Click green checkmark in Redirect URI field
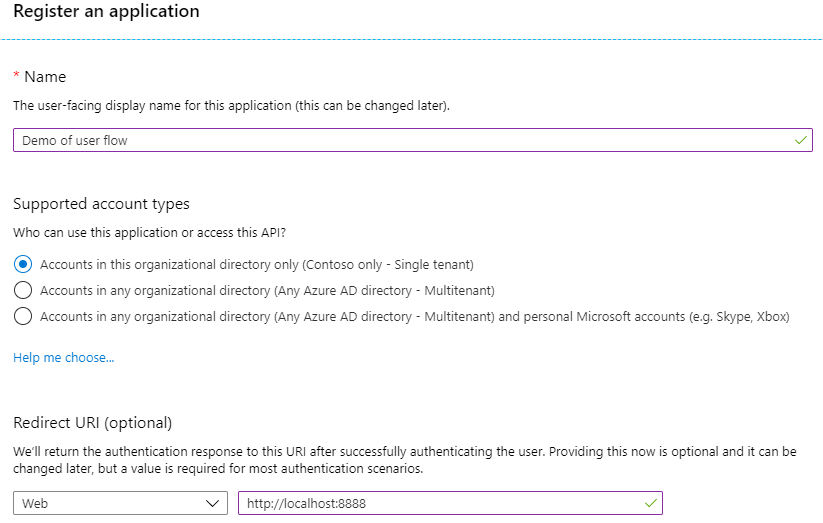Viewport: 823px width, 523px height. click(651, 503)
